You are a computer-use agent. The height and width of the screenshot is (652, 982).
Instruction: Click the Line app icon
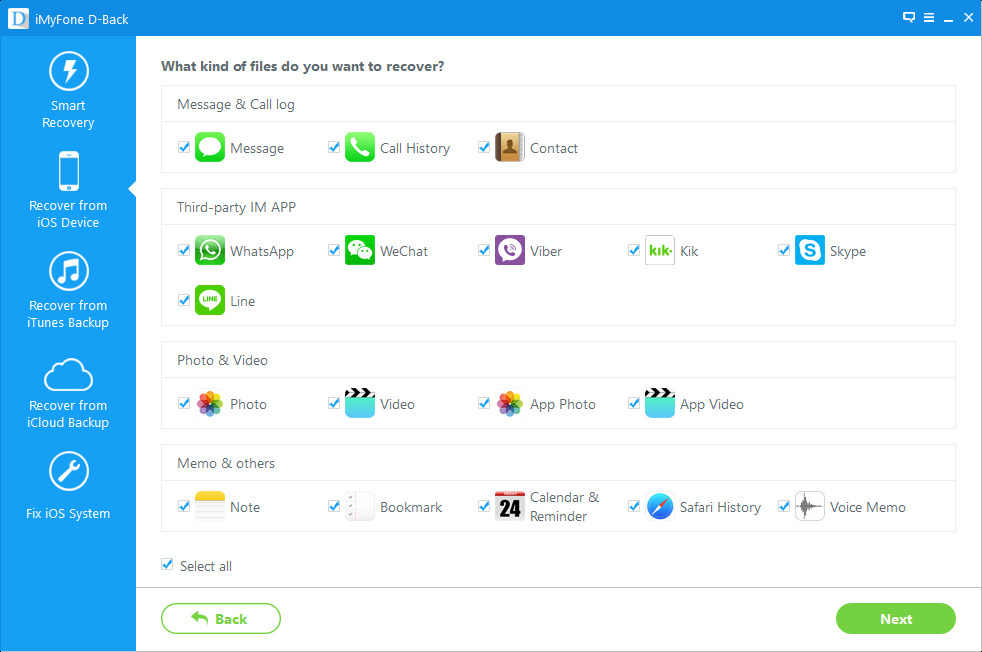210,300
